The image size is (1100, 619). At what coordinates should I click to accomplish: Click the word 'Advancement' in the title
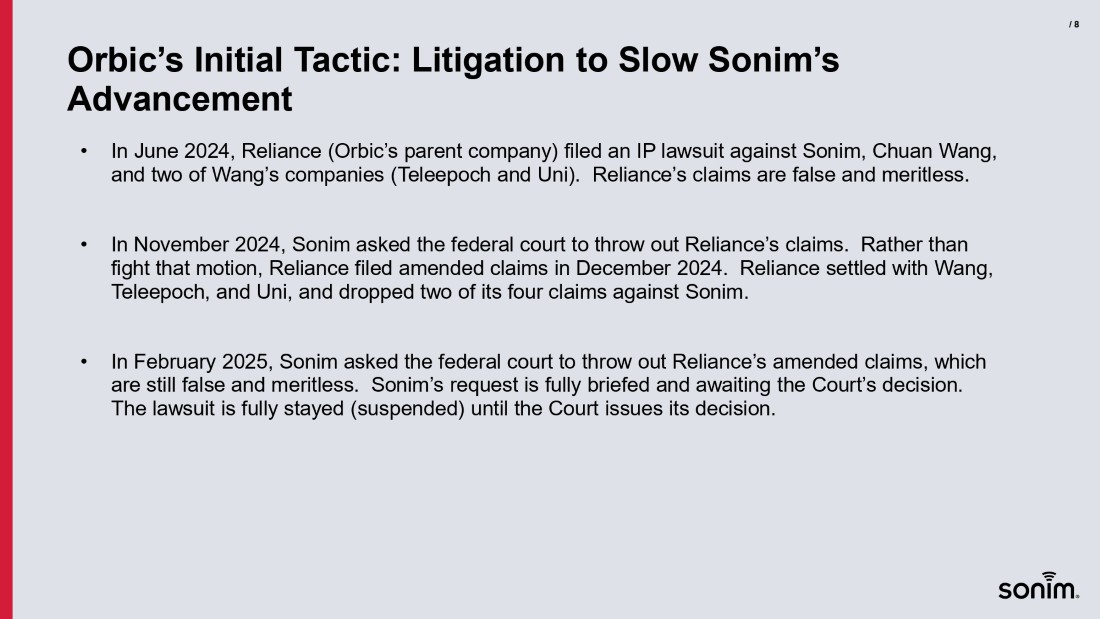tap(180, 100)
